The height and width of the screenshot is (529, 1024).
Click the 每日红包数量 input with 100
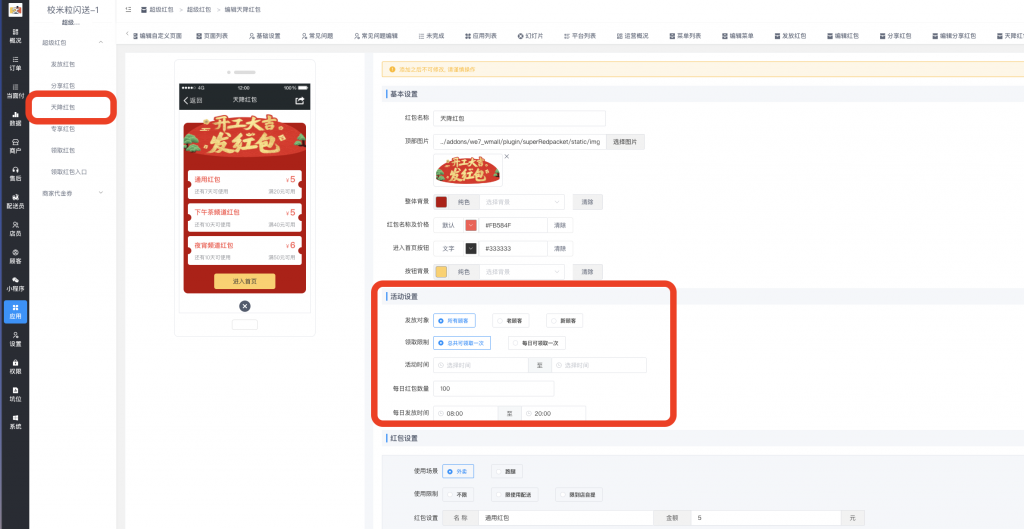point(493,389)
